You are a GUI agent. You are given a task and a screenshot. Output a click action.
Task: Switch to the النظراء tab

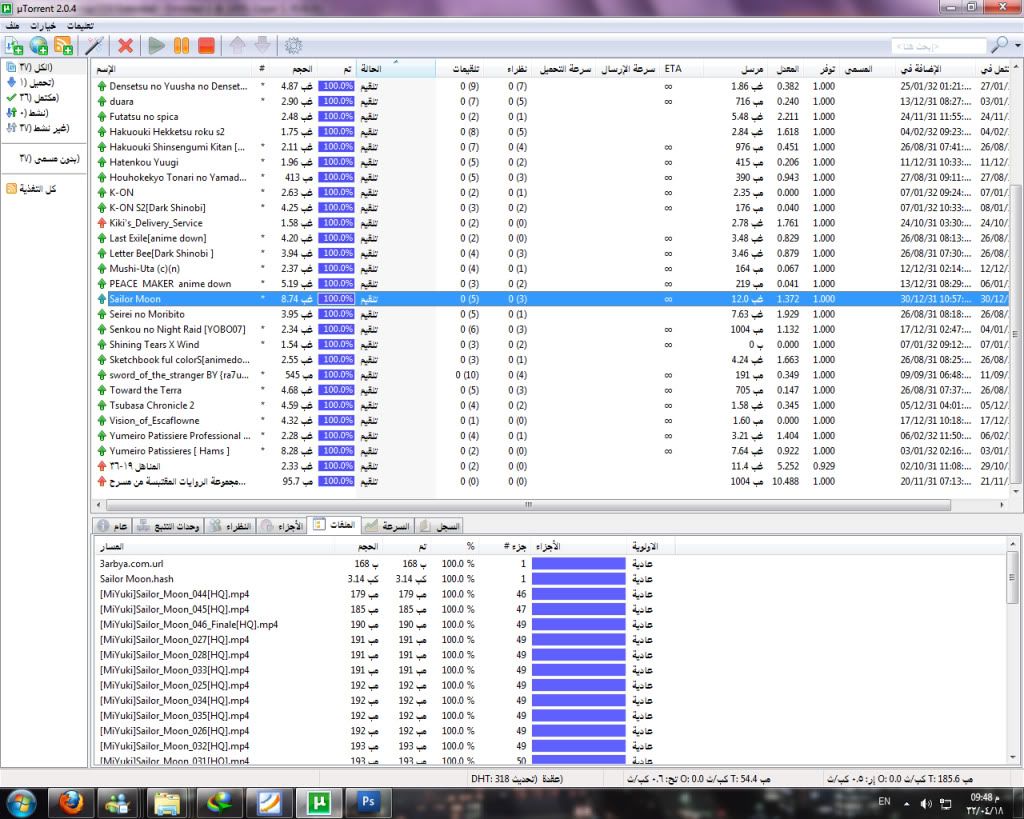coord(229,526)
